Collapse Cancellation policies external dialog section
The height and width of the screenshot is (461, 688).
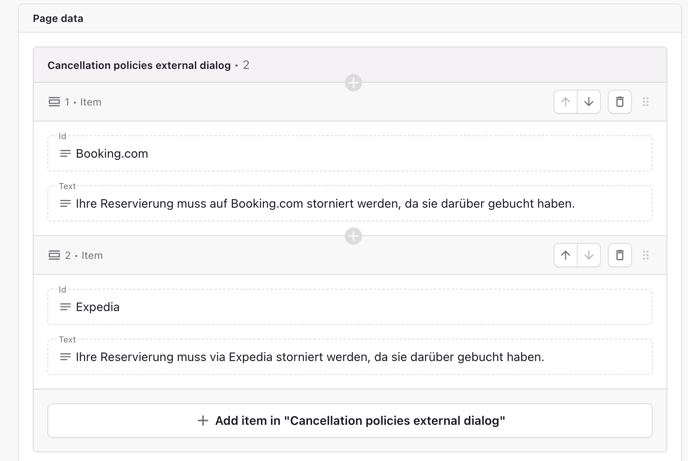pos(350,65)
